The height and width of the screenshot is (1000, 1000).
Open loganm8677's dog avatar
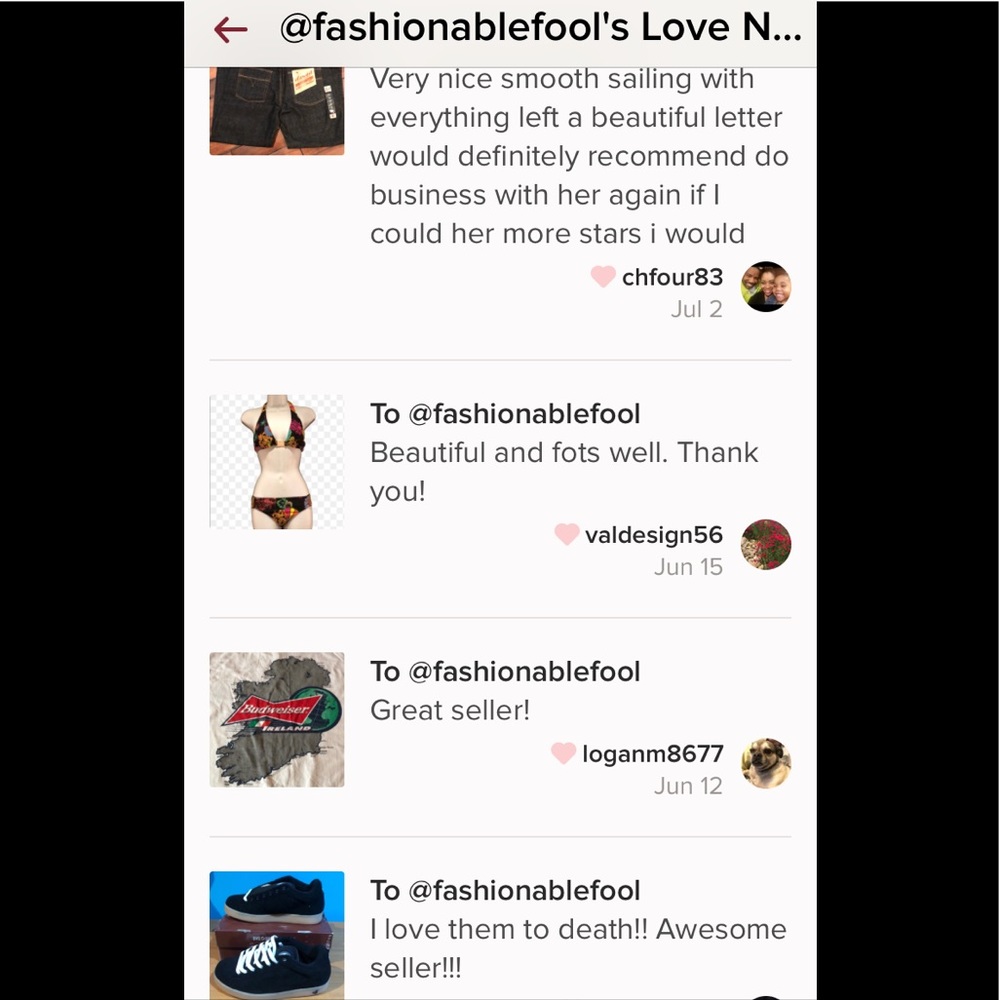click(x=765, y=763)
